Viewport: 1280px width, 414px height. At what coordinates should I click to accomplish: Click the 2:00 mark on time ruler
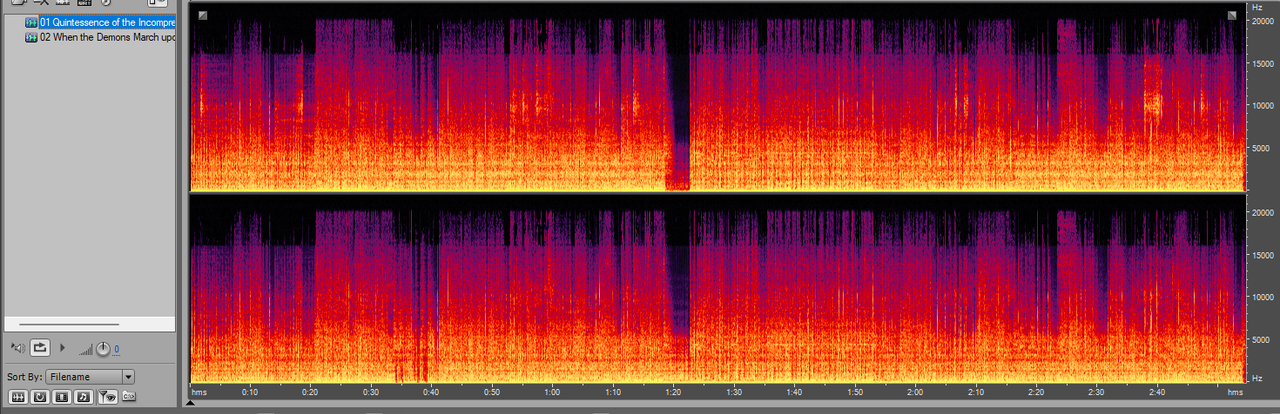coord(916,392)
